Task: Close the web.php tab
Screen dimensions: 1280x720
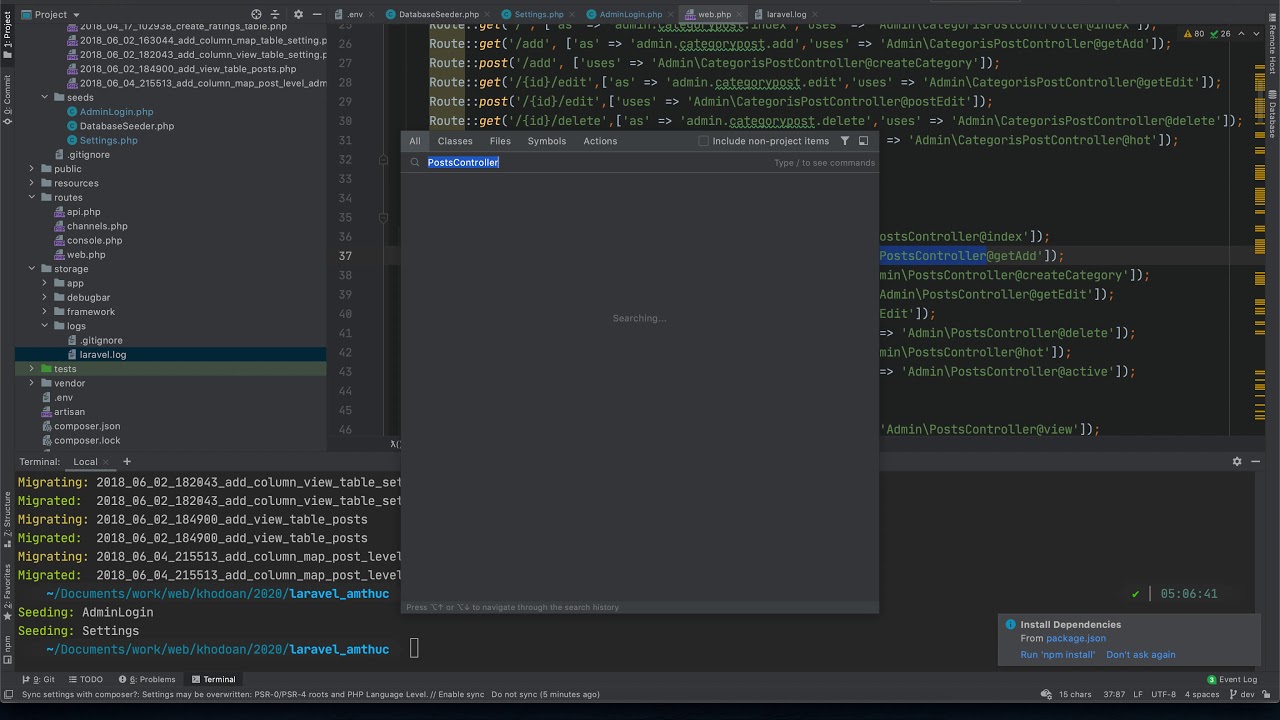Action: coord(740,14)
